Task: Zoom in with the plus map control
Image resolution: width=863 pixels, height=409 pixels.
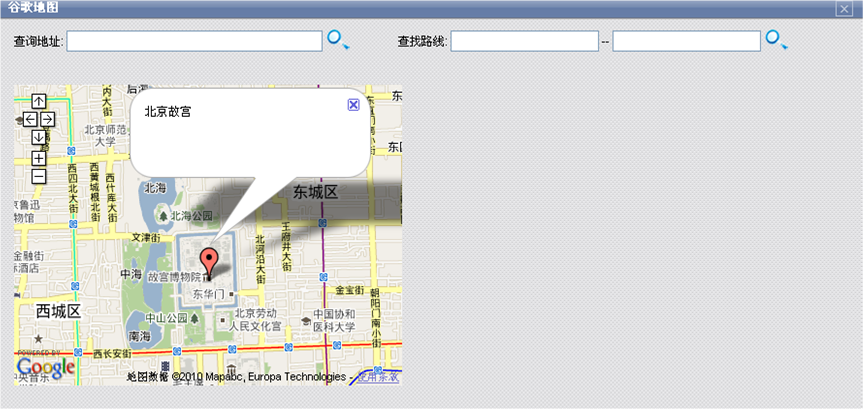Action: pos(39,158)
